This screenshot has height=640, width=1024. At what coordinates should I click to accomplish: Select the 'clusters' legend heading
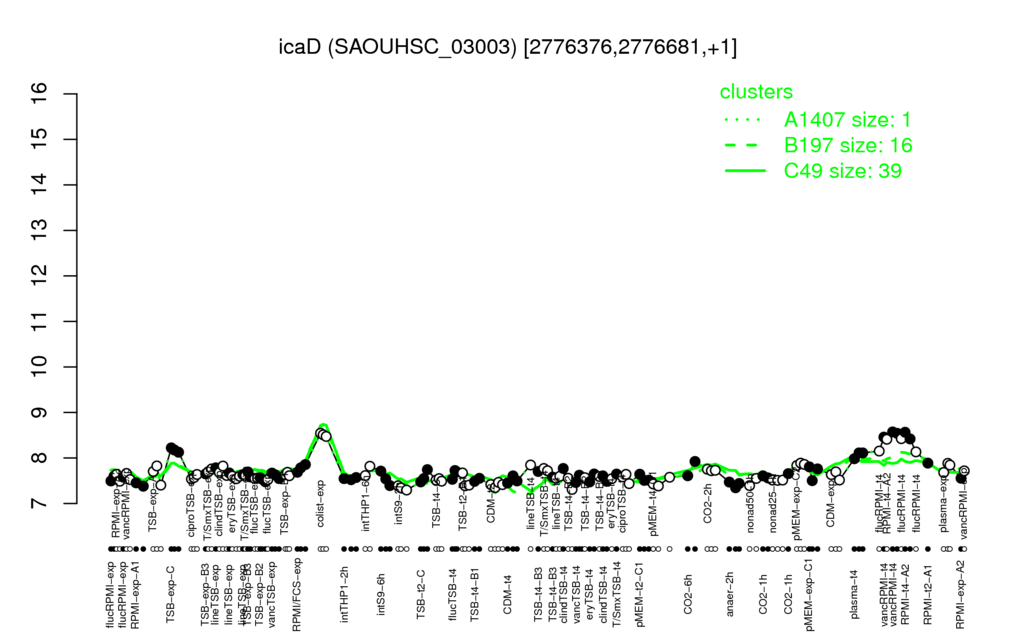pyautogui.click(x=756, y=91)
